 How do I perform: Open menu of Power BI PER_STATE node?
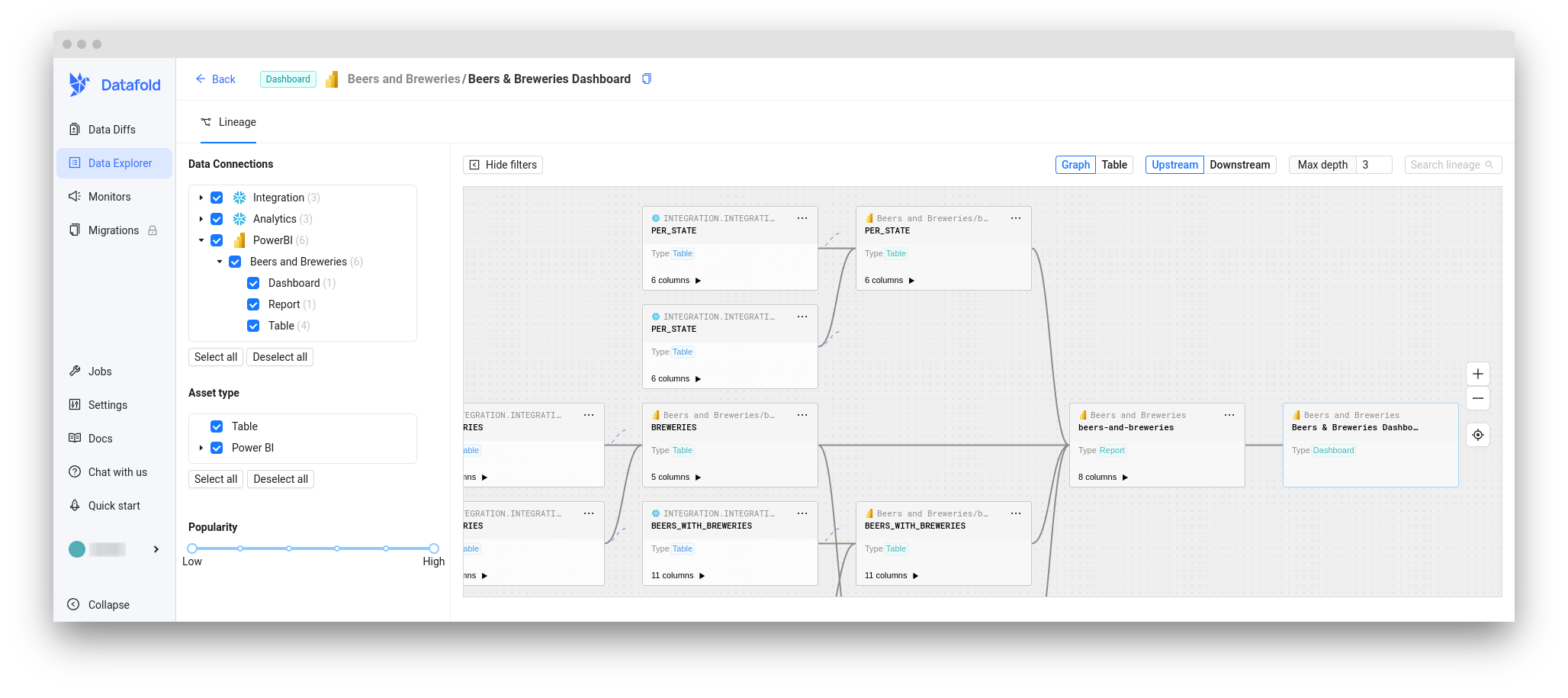[x=1016, y=218]
